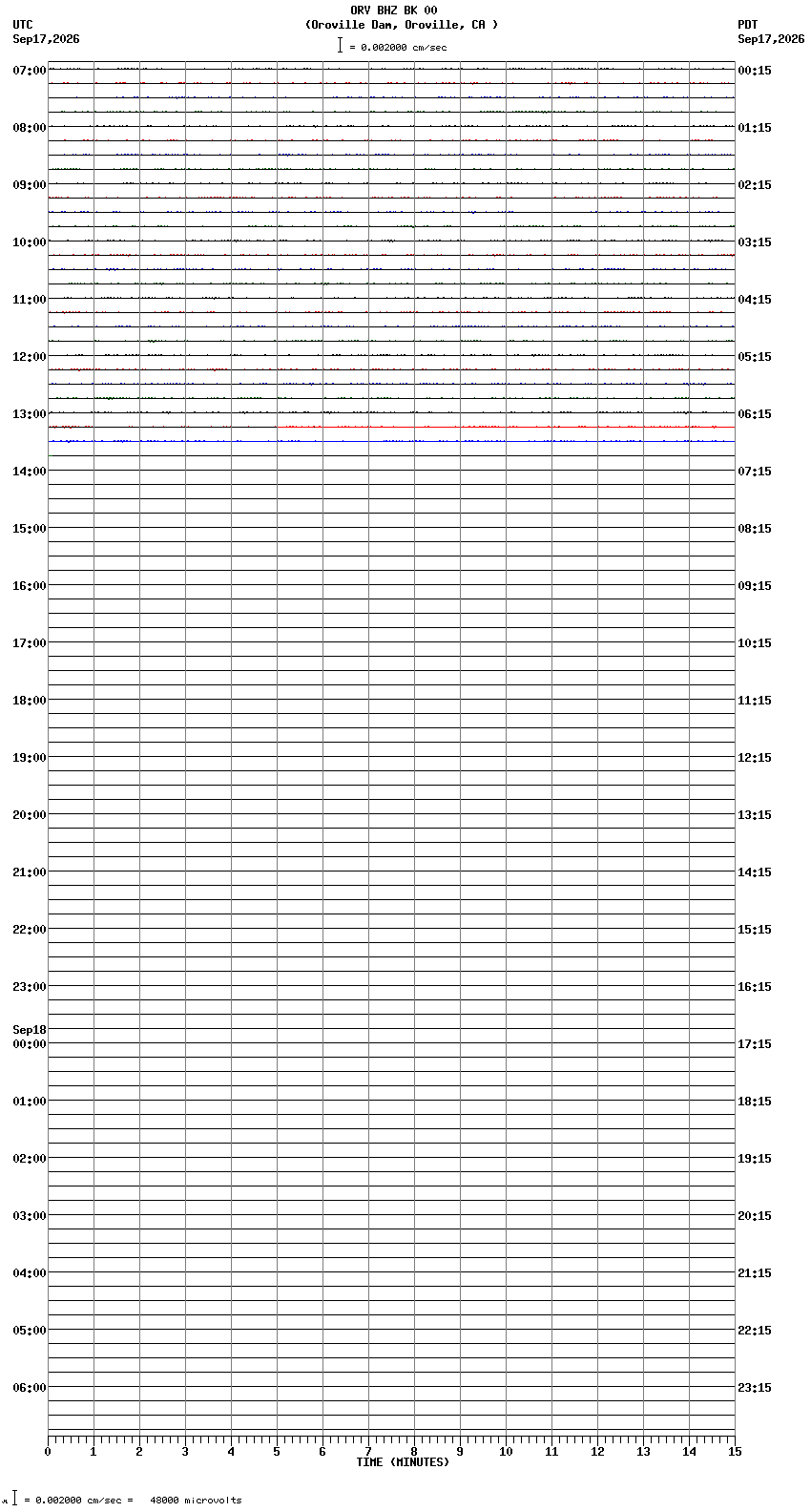The height and width of the screenshot is (1512, 811).
Task: Click the '11:15' PDT row label
Action: [x=755, y=701]
